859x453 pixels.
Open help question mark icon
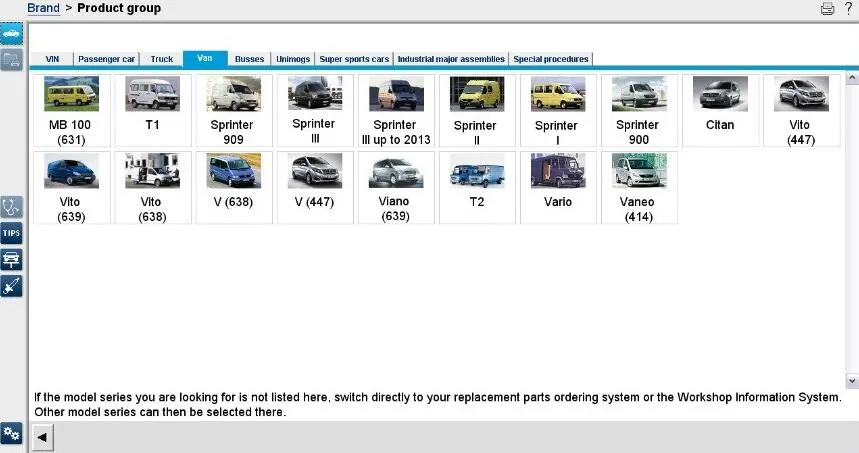[x=849, y=8]
